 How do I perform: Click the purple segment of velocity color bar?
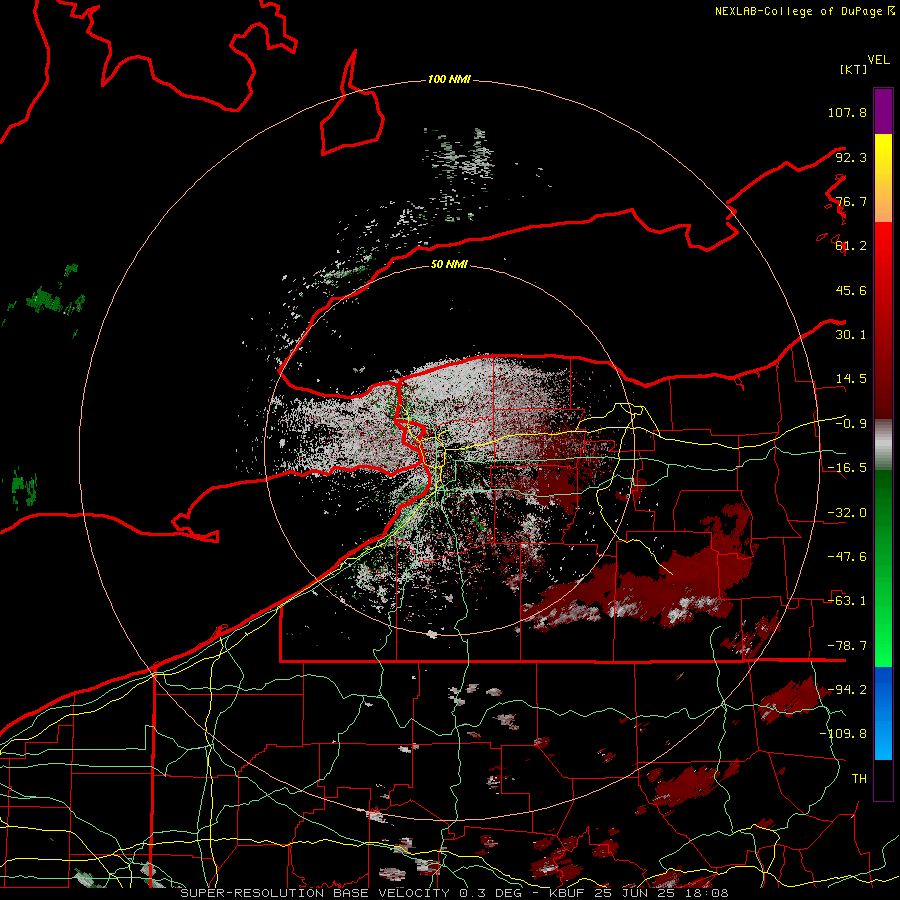click(x=883, y=111)
